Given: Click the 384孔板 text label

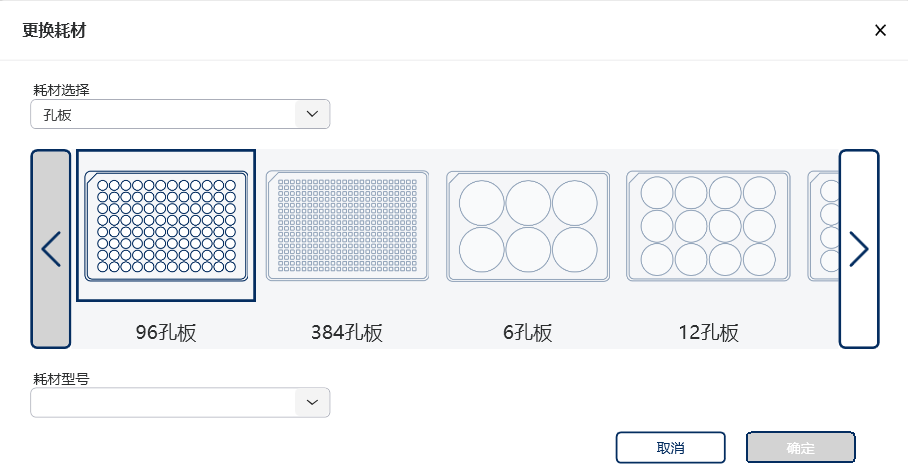Looking at the screenshot, I should click(347, 333).
